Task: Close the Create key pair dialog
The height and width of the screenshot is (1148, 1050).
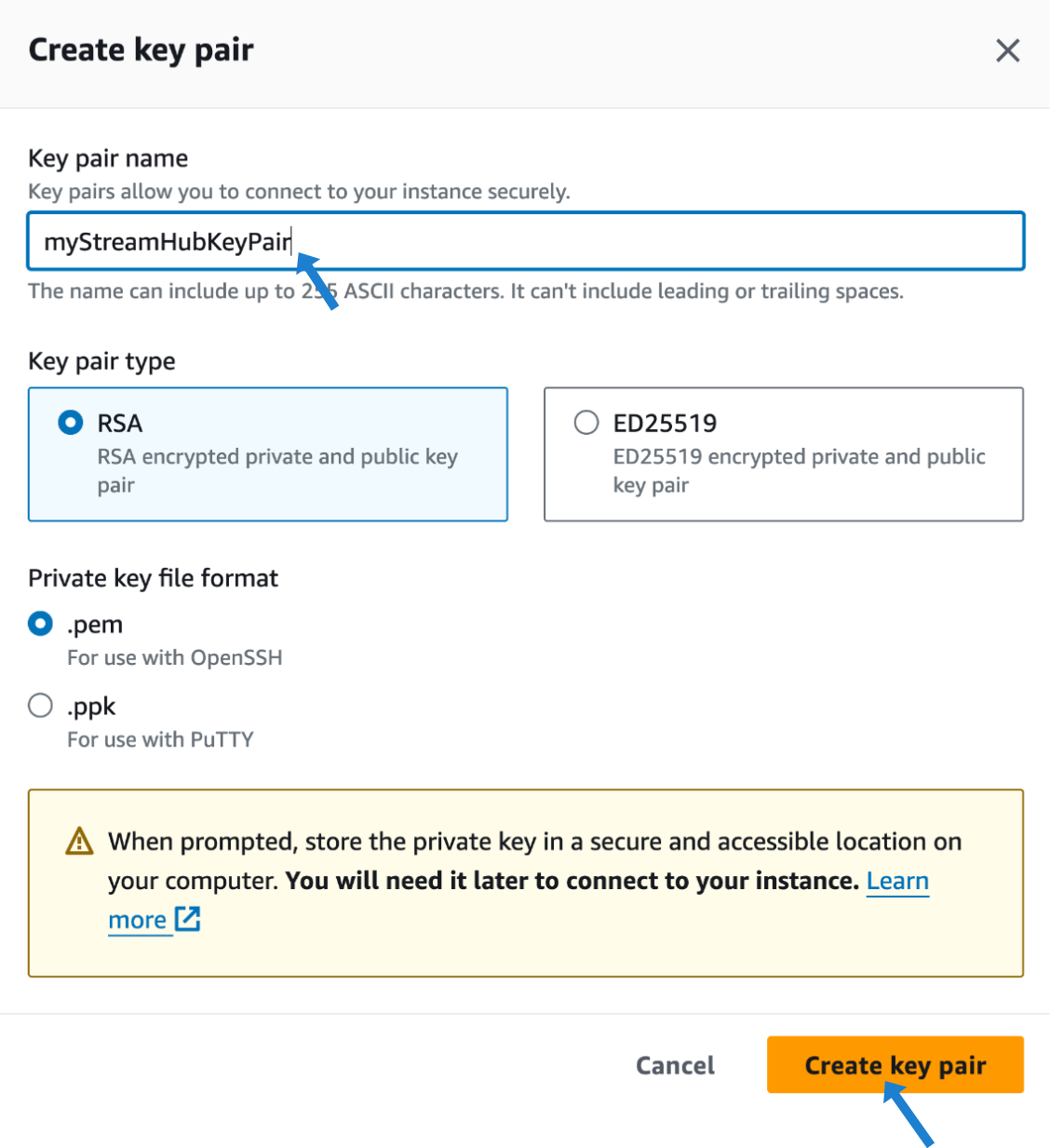Action: [x=1007, y=50]
